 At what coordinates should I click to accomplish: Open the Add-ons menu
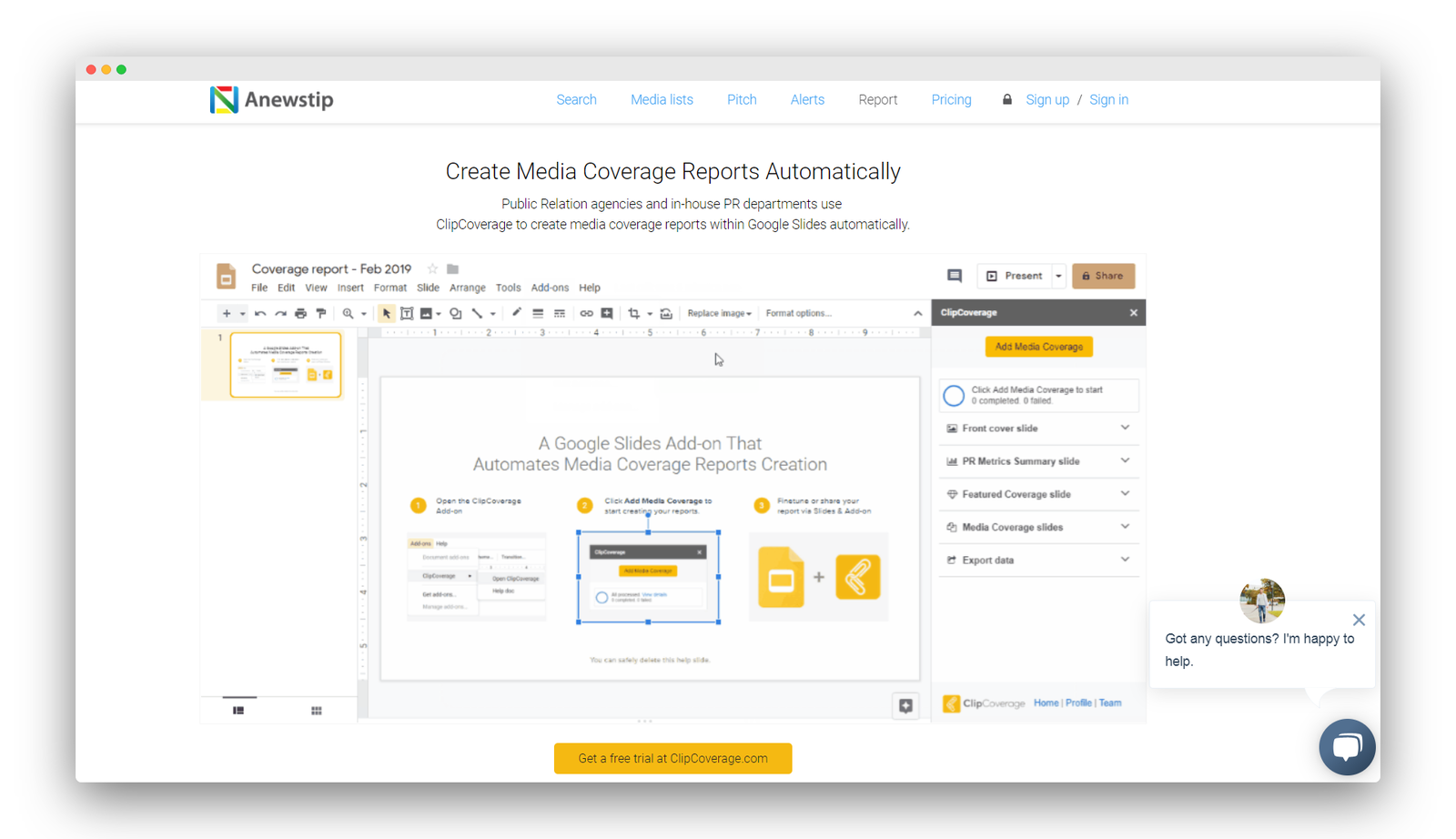(550, 288)
